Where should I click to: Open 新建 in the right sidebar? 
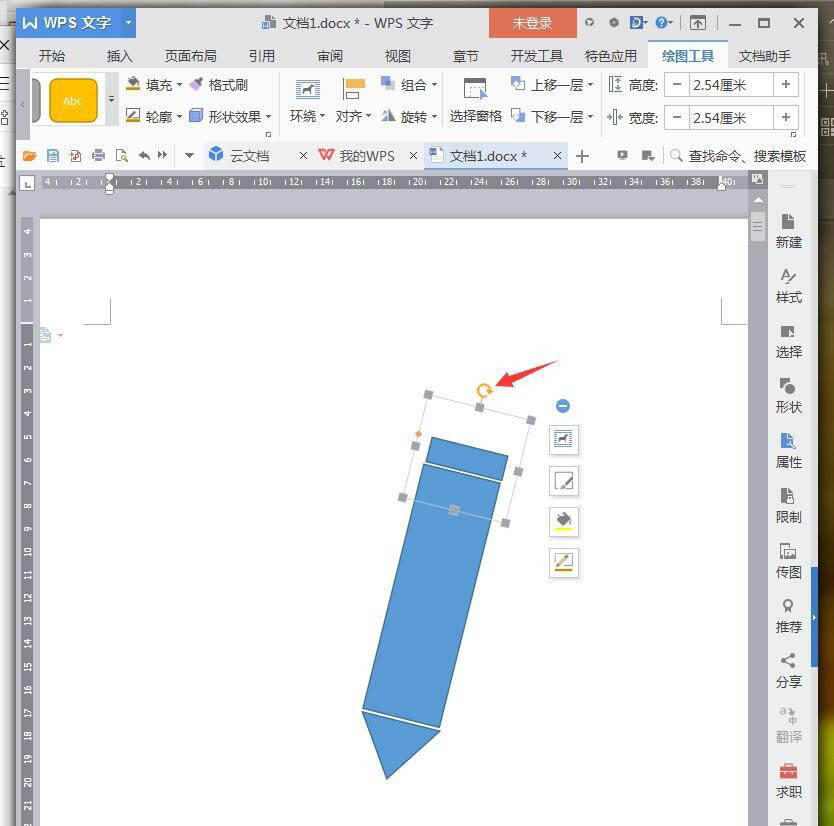pos(788,231)
